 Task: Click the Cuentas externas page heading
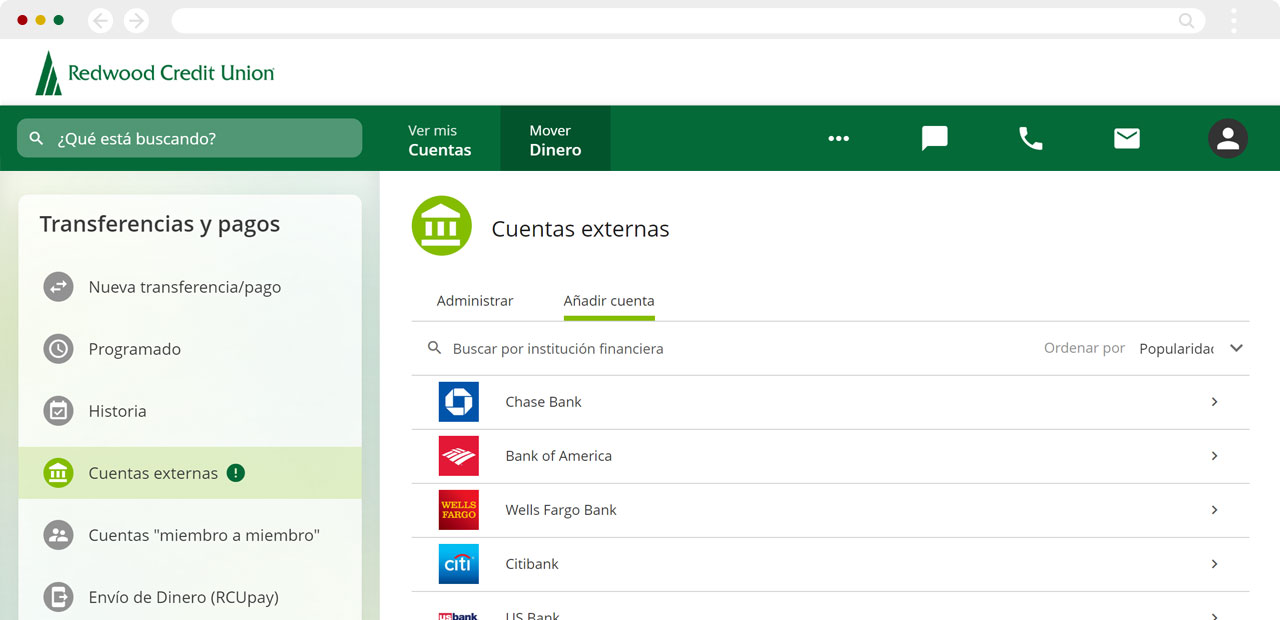pos(580,229)
